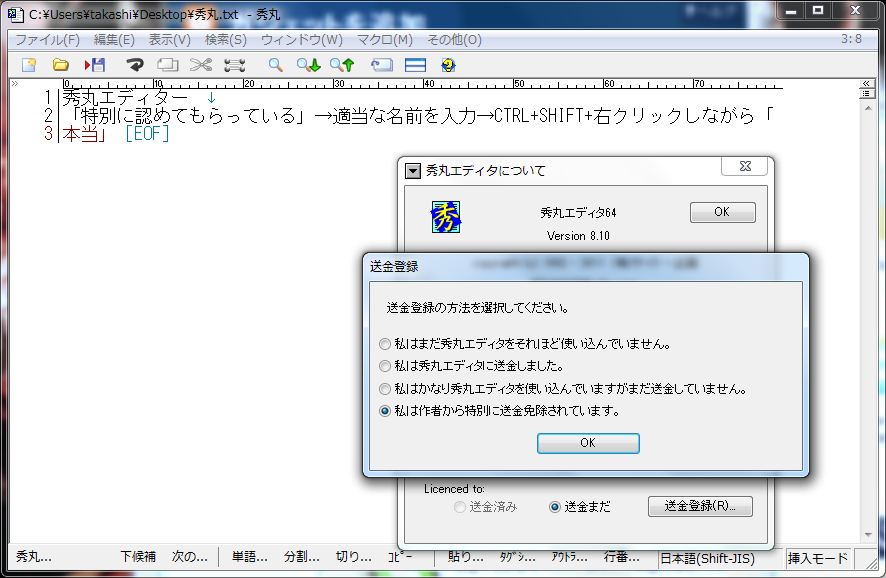Click the Copy toolbar icon
This screenshot has height=578, width=886.
click(167, 65)
